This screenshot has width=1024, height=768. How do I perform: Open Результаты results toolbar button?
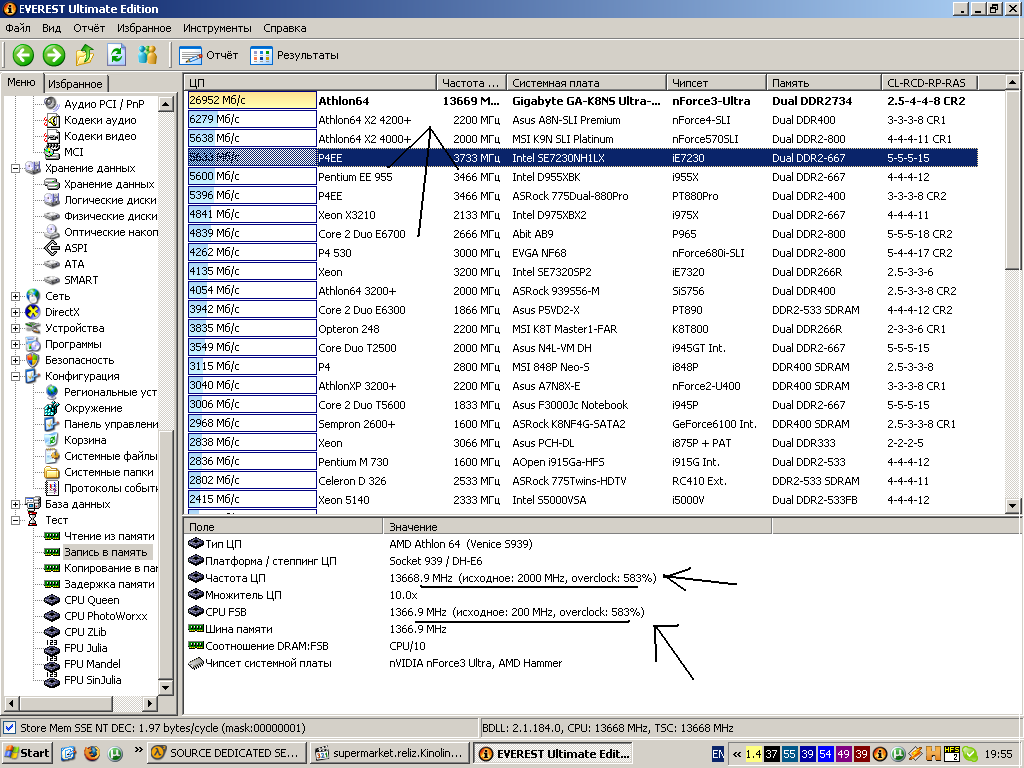click(x=295, y=56)
